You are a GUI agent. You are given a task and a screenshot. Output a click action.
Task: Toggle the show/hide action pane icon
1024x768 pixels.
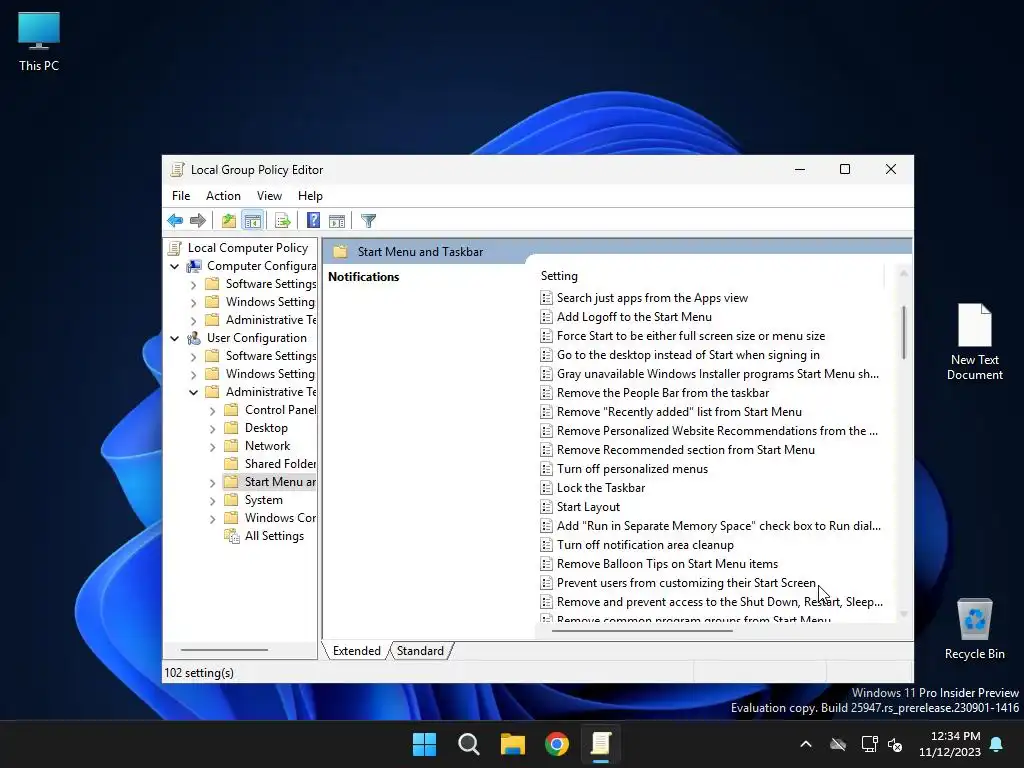[x=337, y=221]
